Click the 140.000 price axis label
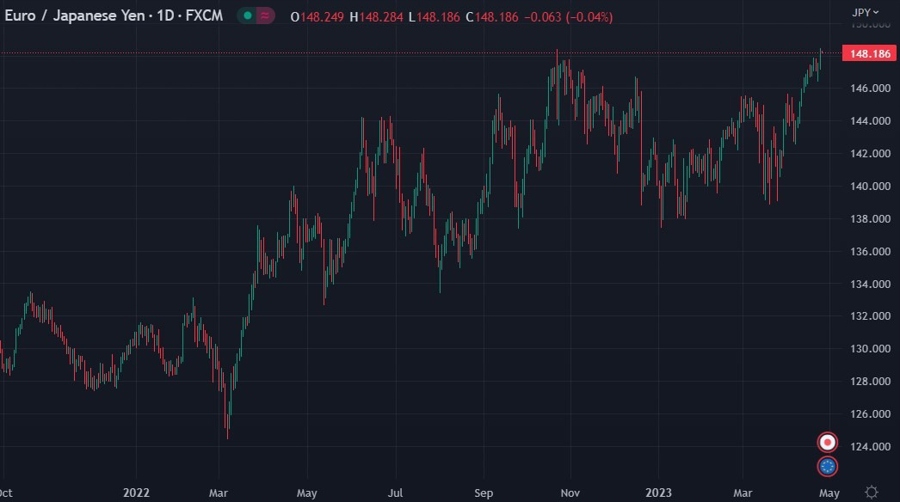The height and width of the screenshot is (502, 900). pos(870,186)
